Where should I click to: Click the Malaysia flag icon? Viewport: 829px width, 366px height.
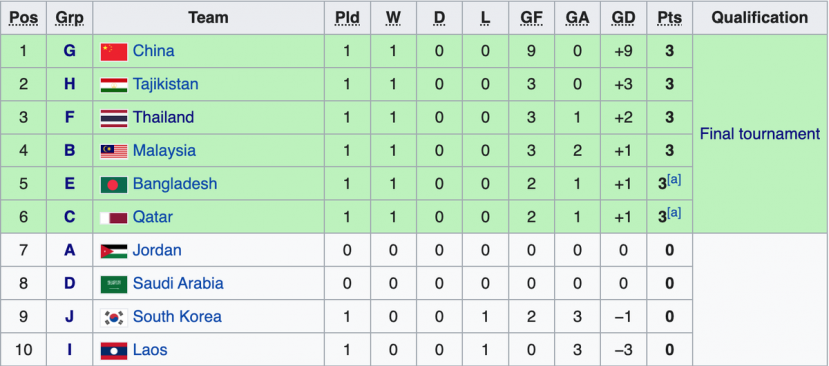click(114, 151)
